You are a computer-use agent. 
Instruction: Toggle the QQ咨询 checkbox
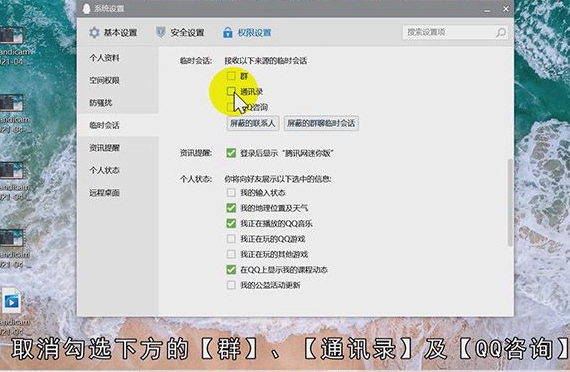point(231,107)
